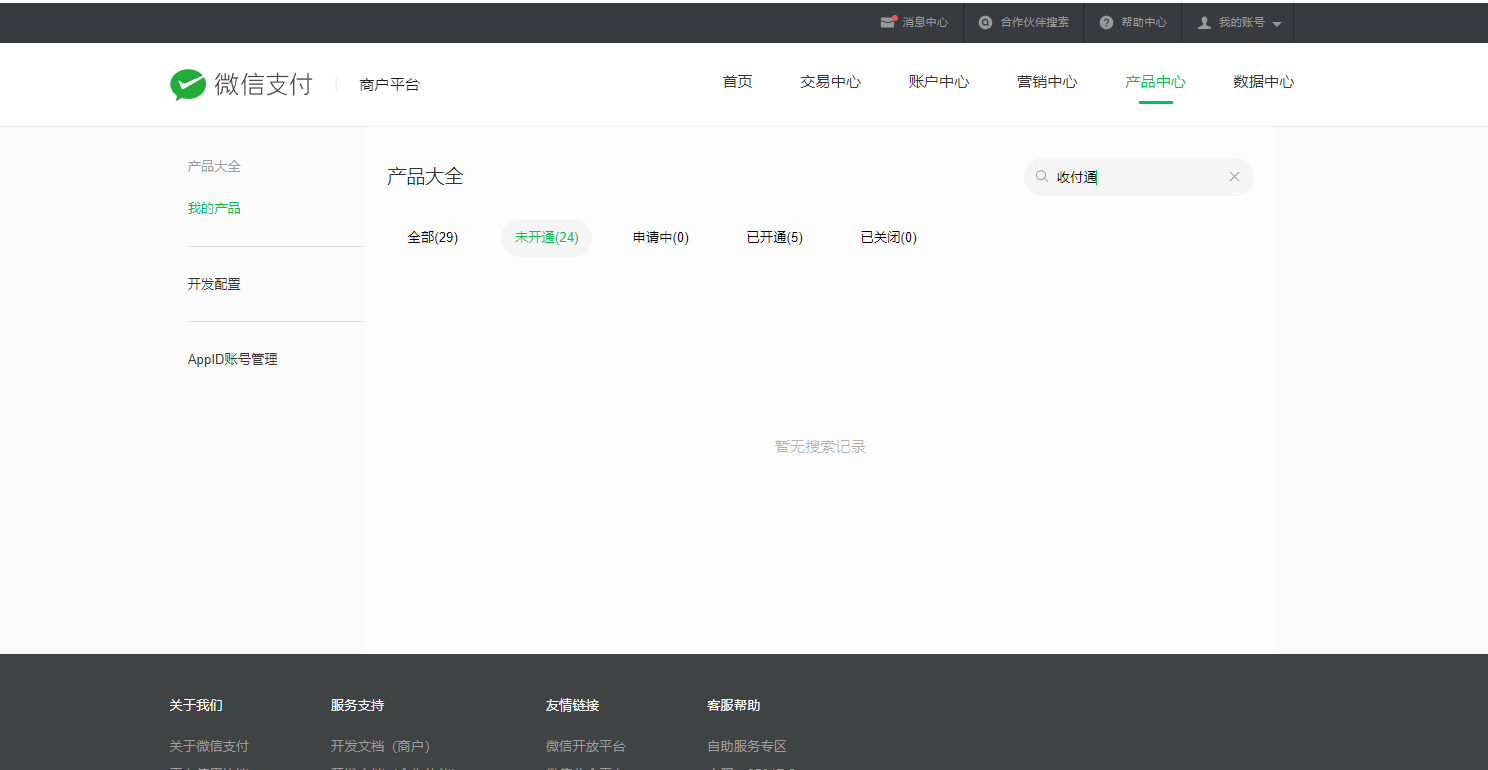Click the 服务支持 footer heading
Viewport: 1488px width, 770px height.
coord(358,706)
